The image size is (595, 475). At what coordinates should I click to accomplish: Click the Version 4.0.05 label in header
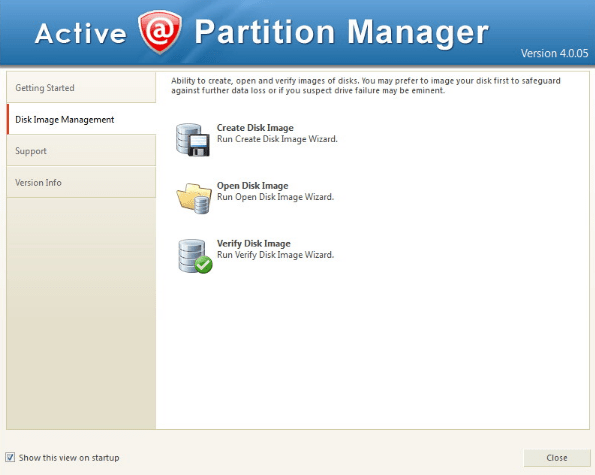[x=554, y=53]
